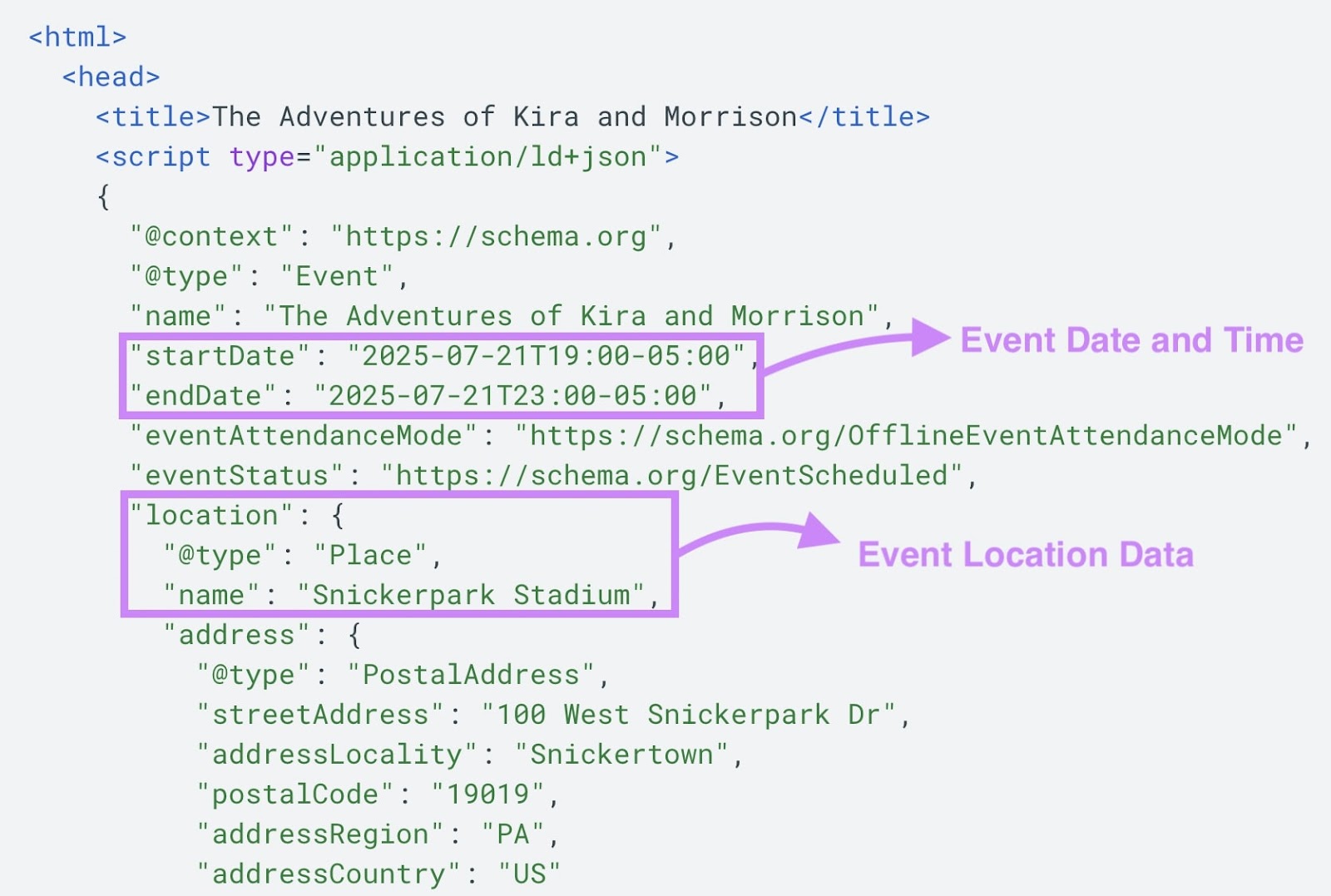Click the "US" country value
The height and width of the screenshot is (896, 1331).
529,874
